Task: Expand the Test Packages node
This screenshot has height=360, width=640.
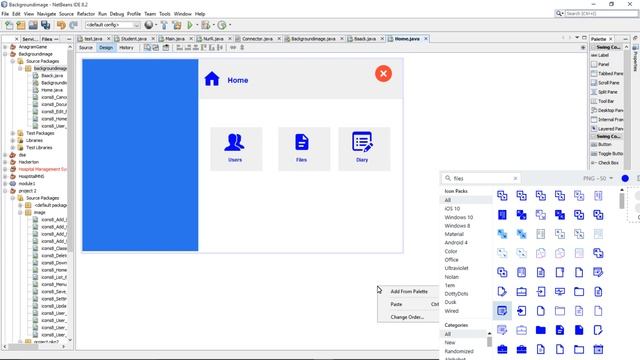Action: [x=13, y=133]
